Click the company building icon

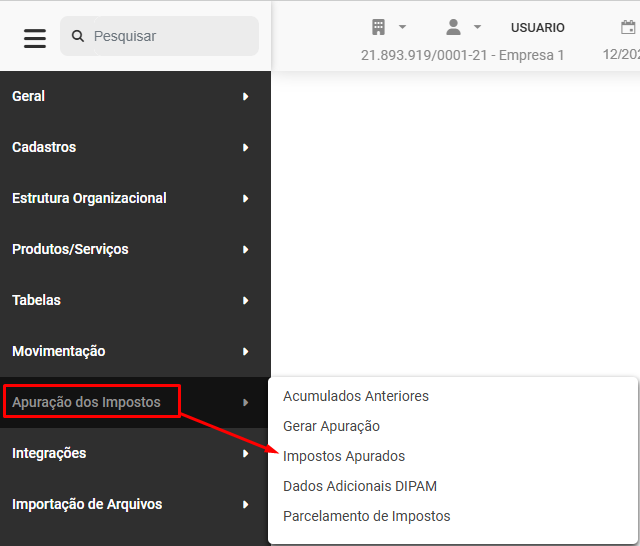(379, 27)
